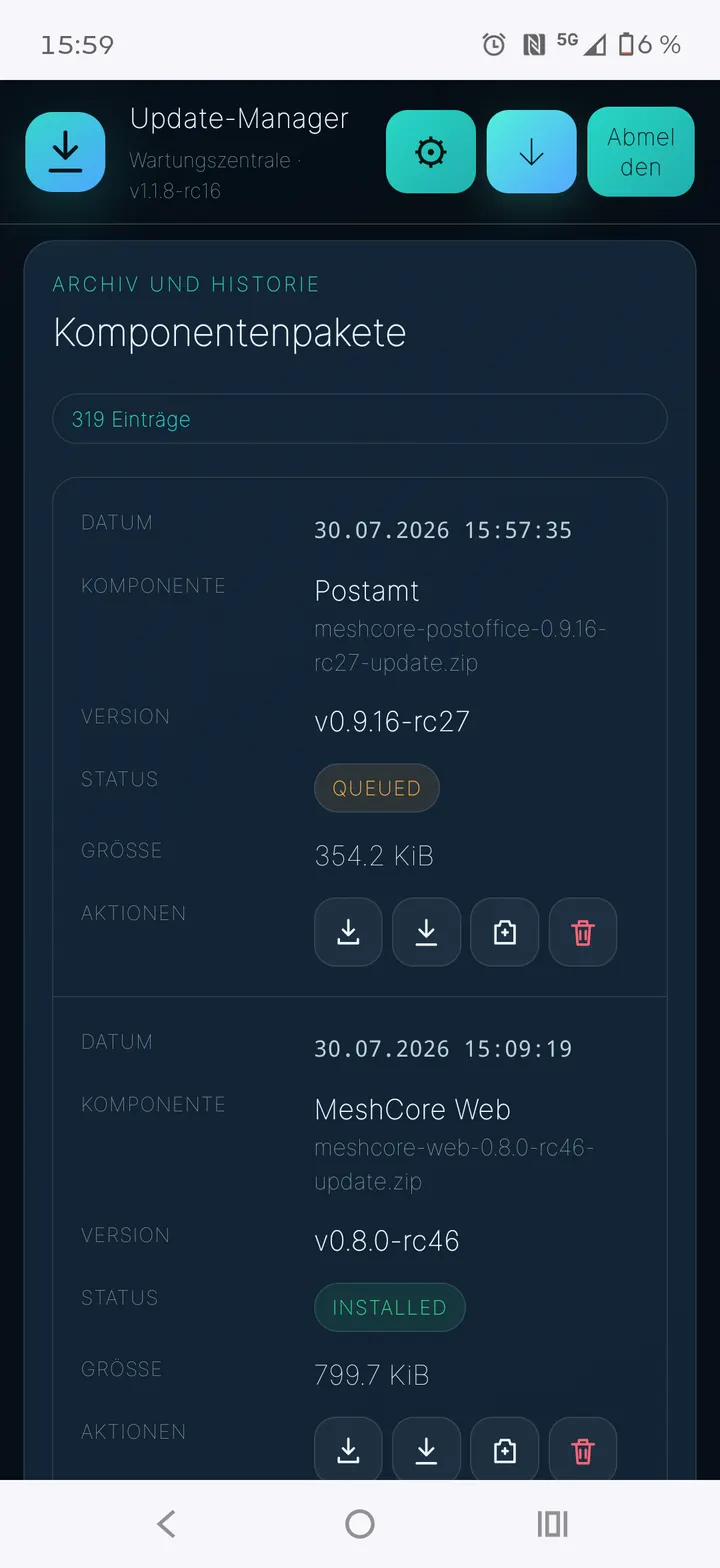Viewport: 720px width, 1568px height.
Task: Tap the INSTALLED status badge
Action: click(390, 1307)
